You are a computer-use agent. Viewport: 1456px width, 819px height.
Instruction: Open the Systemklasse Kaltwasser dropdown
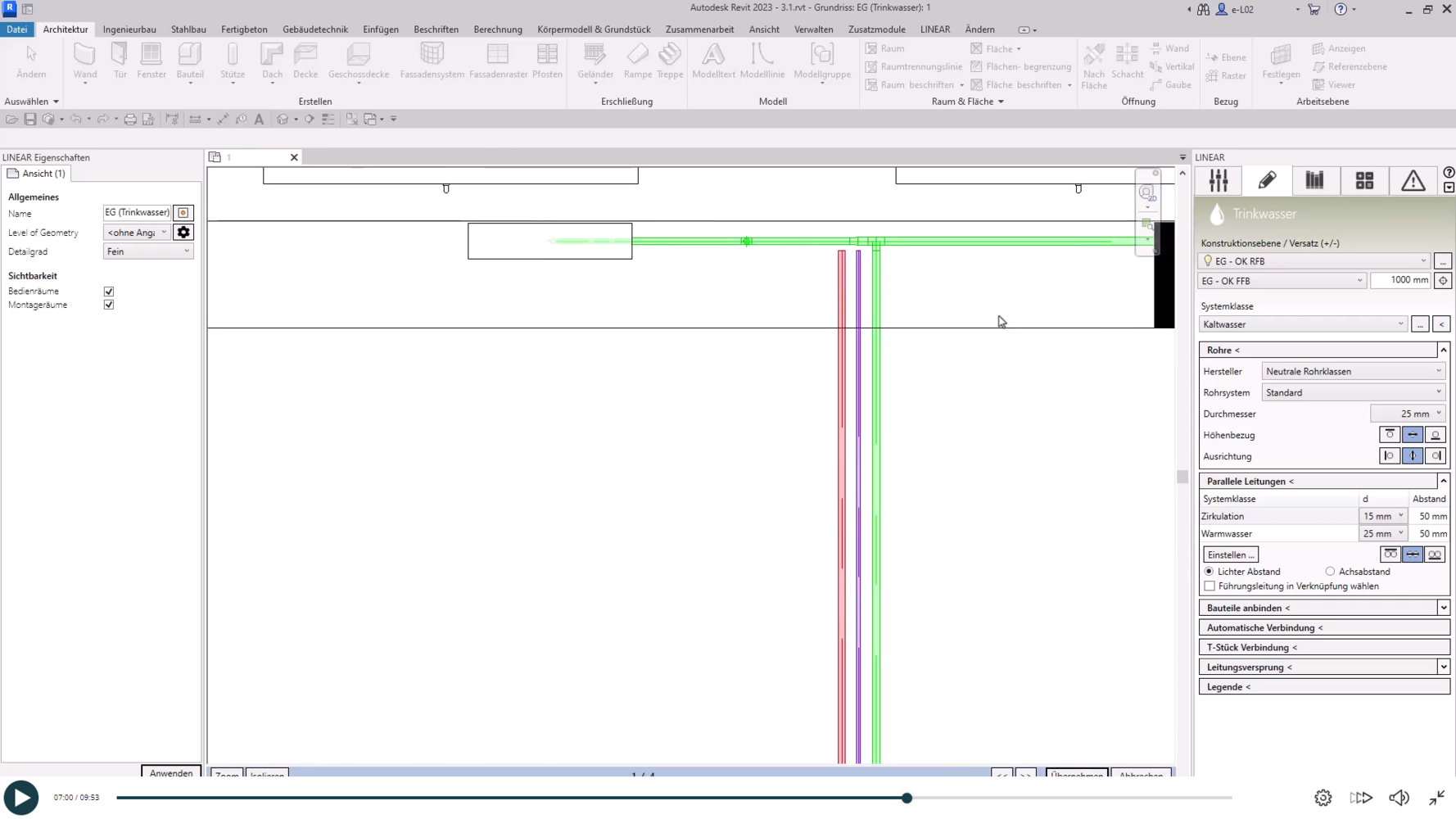pos(1302,324)
